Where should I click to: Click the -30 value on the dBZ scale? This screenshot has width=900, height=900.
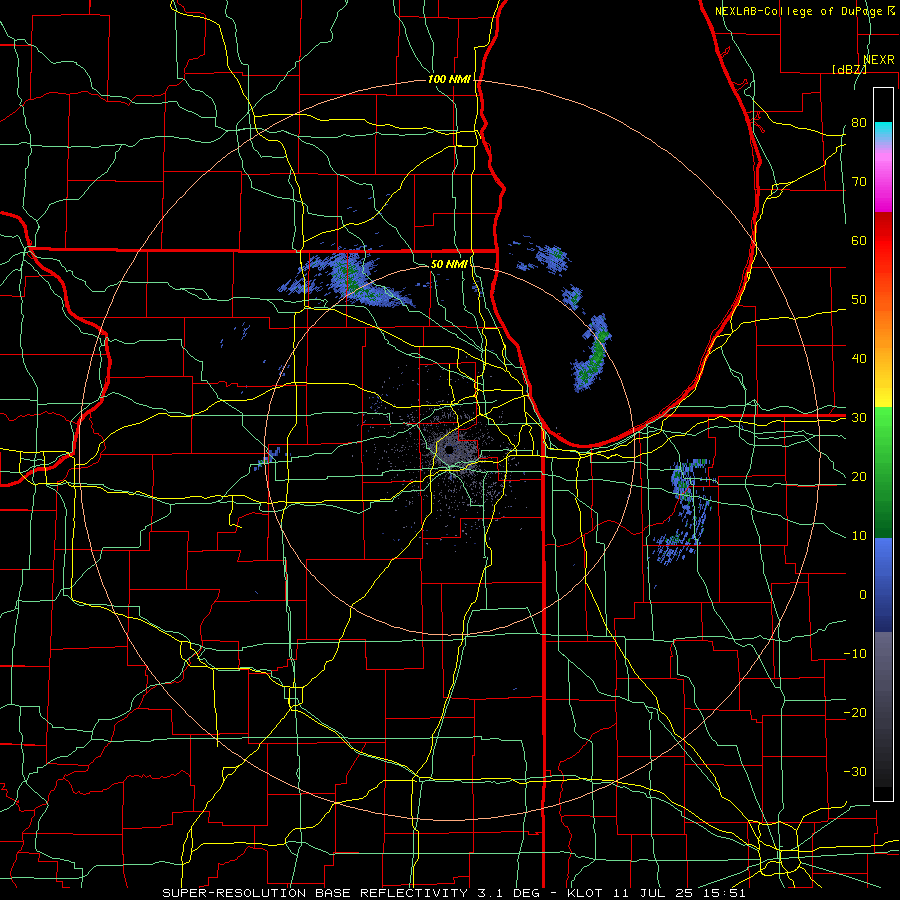(x=855, y=771)
